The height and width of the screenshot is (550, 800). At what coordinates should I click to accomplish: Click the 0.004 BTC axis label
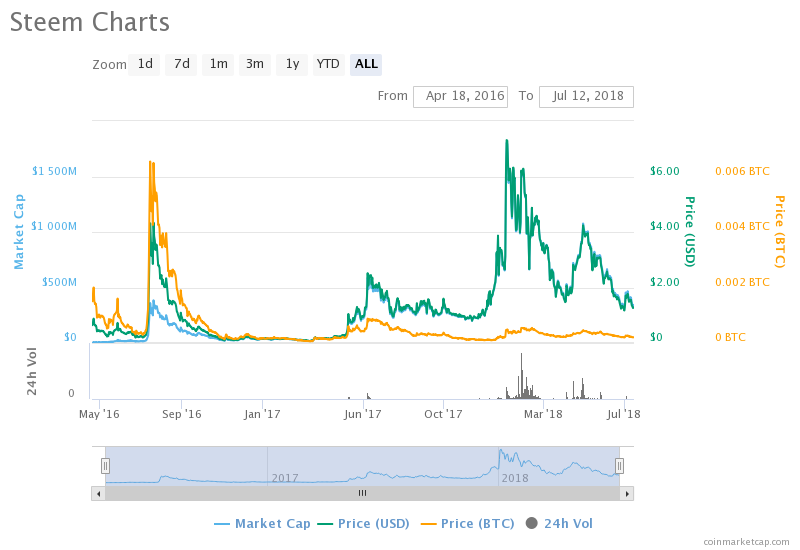(x=742, y=226)
